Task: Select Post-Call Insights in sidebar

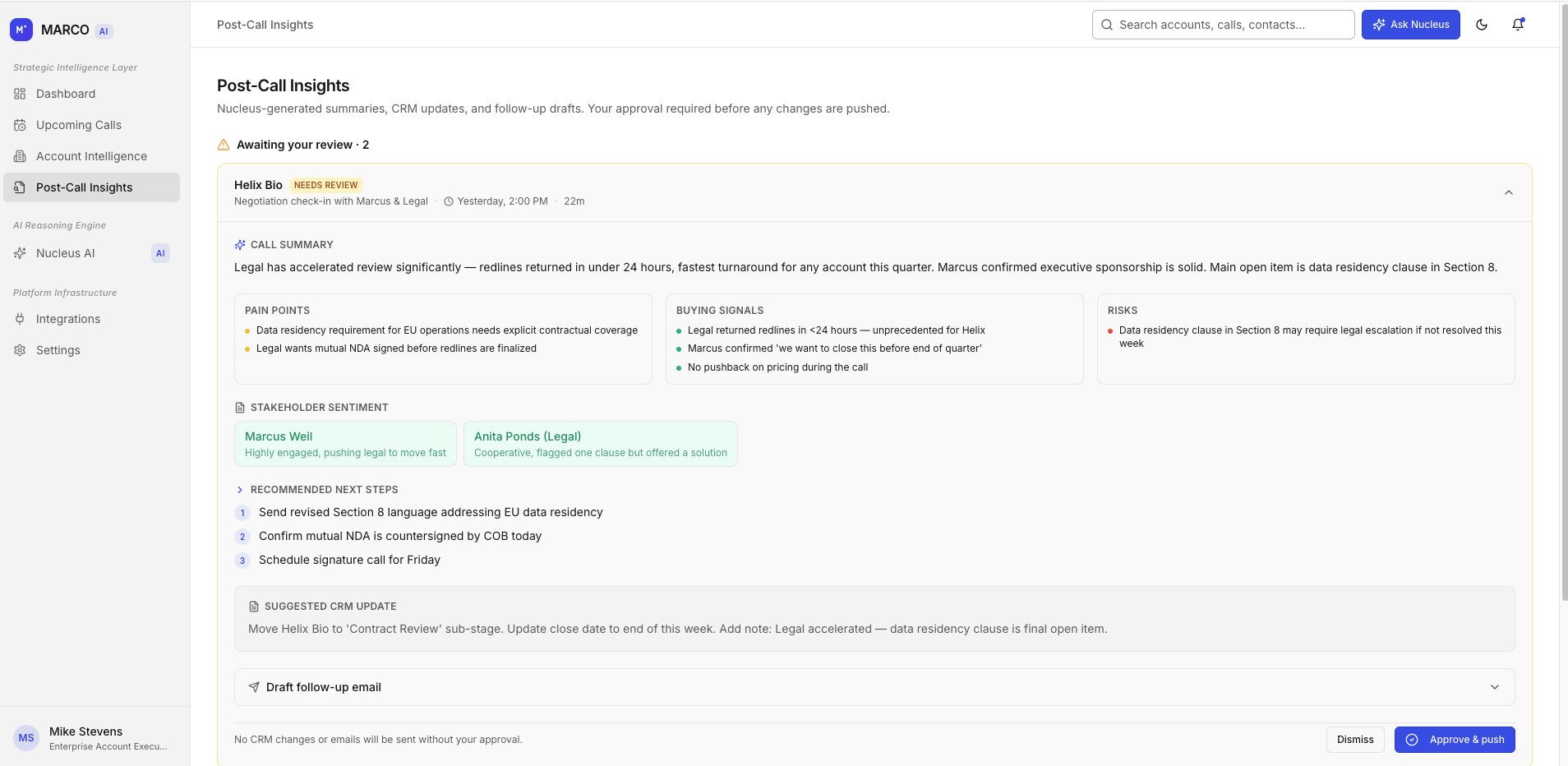Action: point(91,187)
